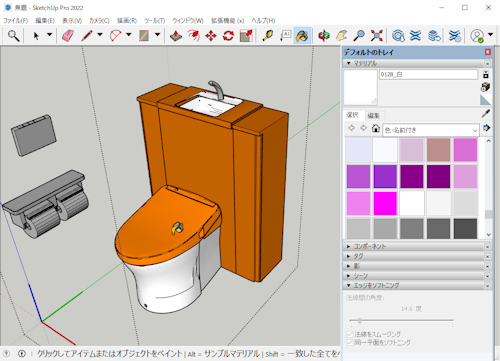
Task: Pick the Sample Paint eyedropper
Action: [x=486, y=114]
